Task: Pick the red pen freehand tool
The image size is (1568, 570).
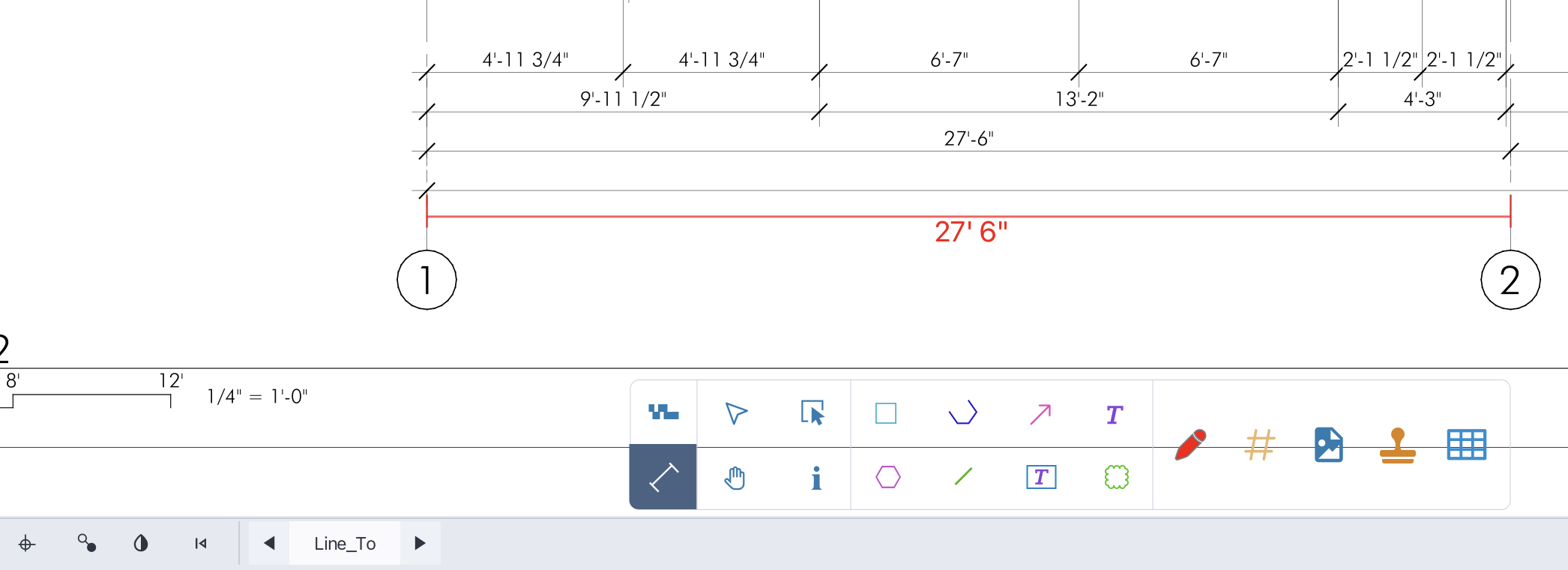Action: (x=1190, y=445)
